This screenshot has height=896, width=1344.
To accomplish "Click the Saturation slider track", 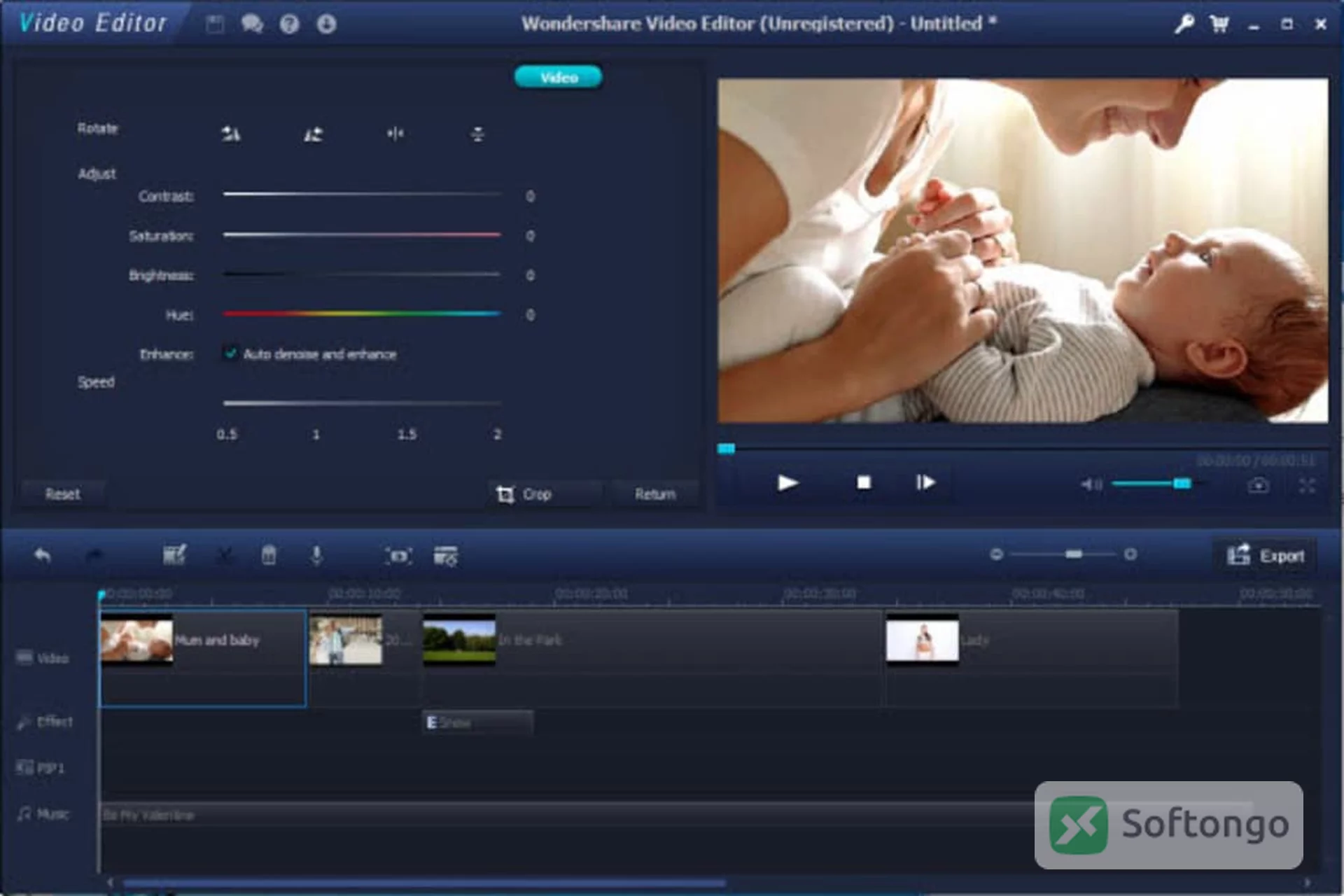I will coord(362,234).
